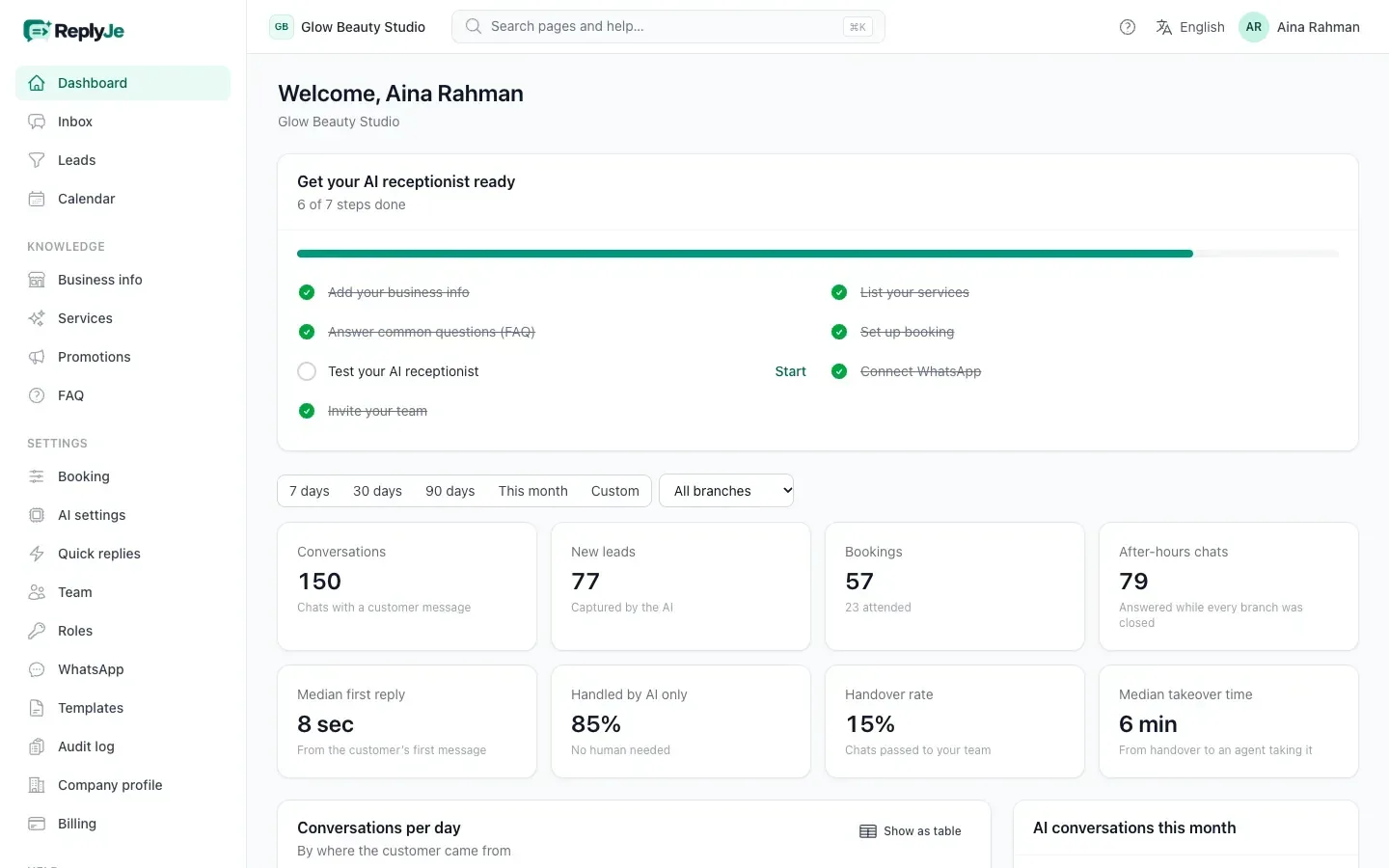This screenshot has width=1389, height=868.
Task: Open the help icon in top bar
Action: (1128, 27)
